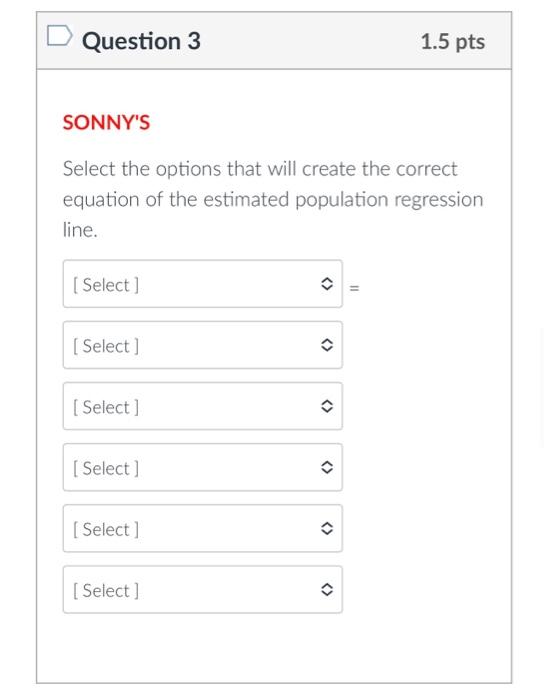The width and height of the screenshot is (549, 700).
Task: Open the fourth [ Select ] combo box
Action: click(x=203, y=467)
